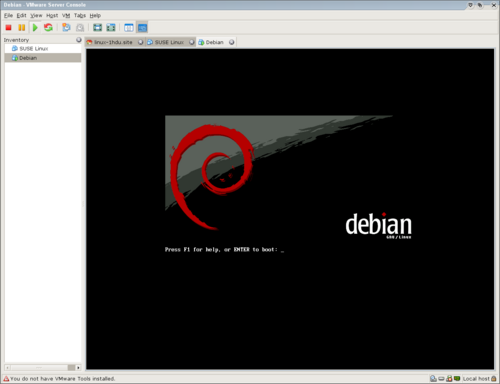Open the View menu
Screen dimensions: 500x384
point(36,15)
